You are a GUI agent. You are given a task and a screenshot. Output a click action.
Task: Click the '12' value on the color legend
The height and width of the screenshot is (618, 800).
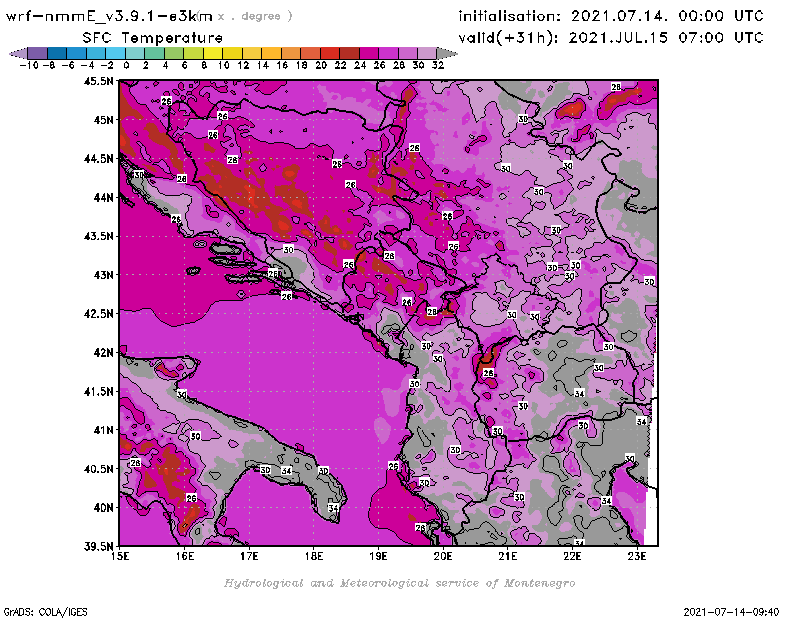point(243,65)
